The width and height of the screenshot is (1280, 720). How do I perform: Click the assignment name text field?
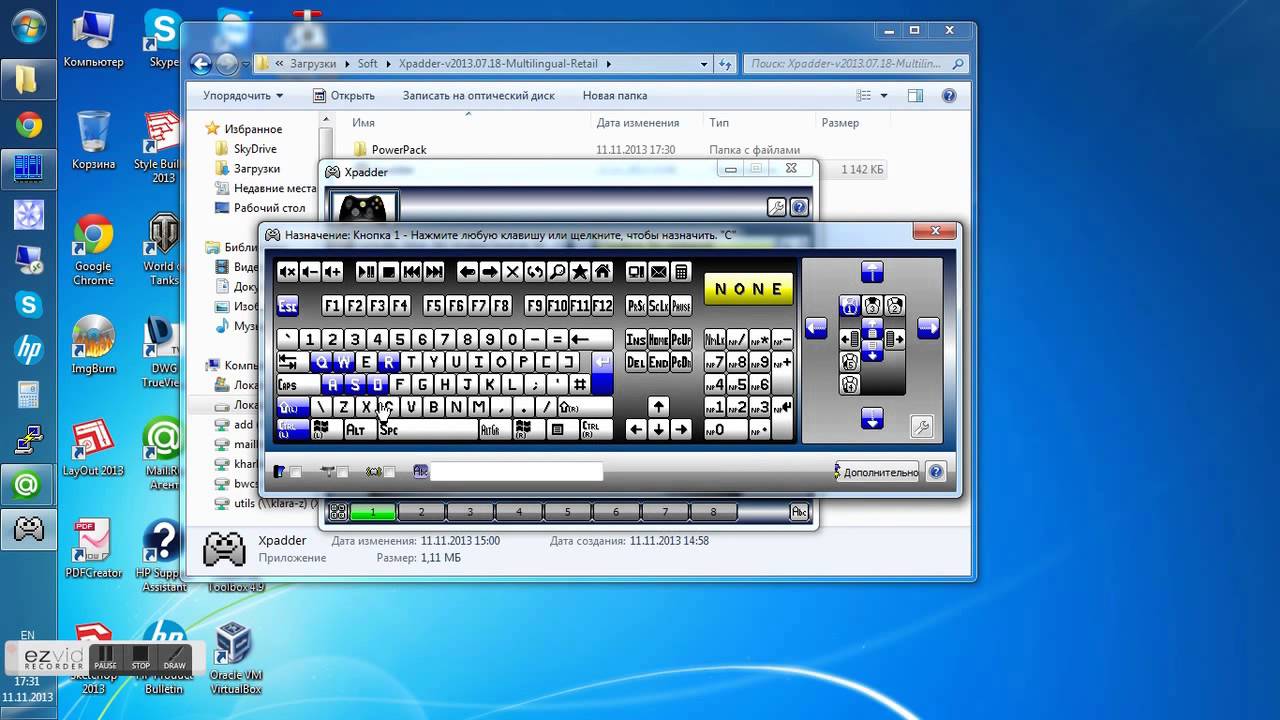[516, 472]
